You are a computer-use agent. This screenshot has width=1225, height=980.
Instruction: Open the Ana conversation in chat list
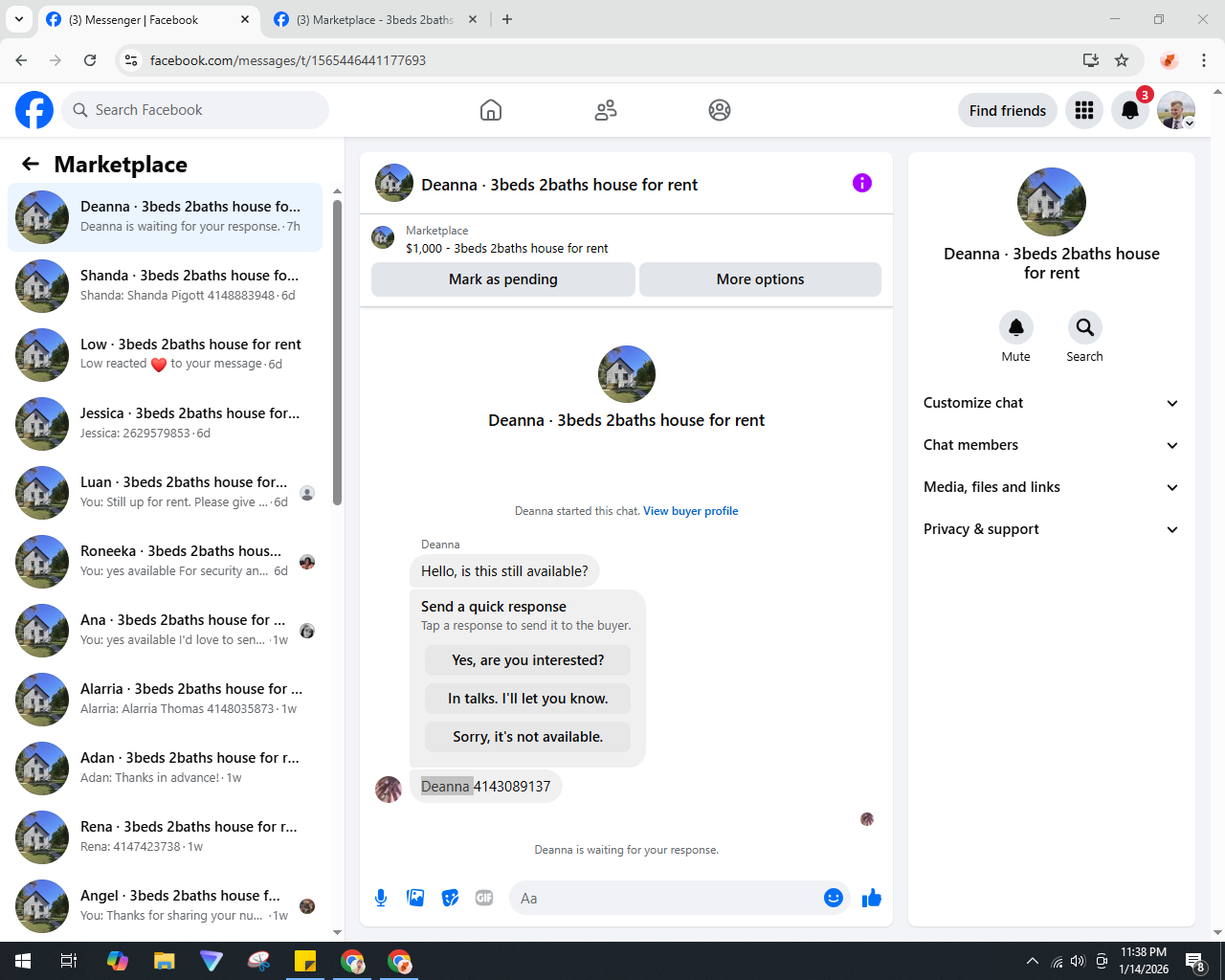(x=166, y=631)
